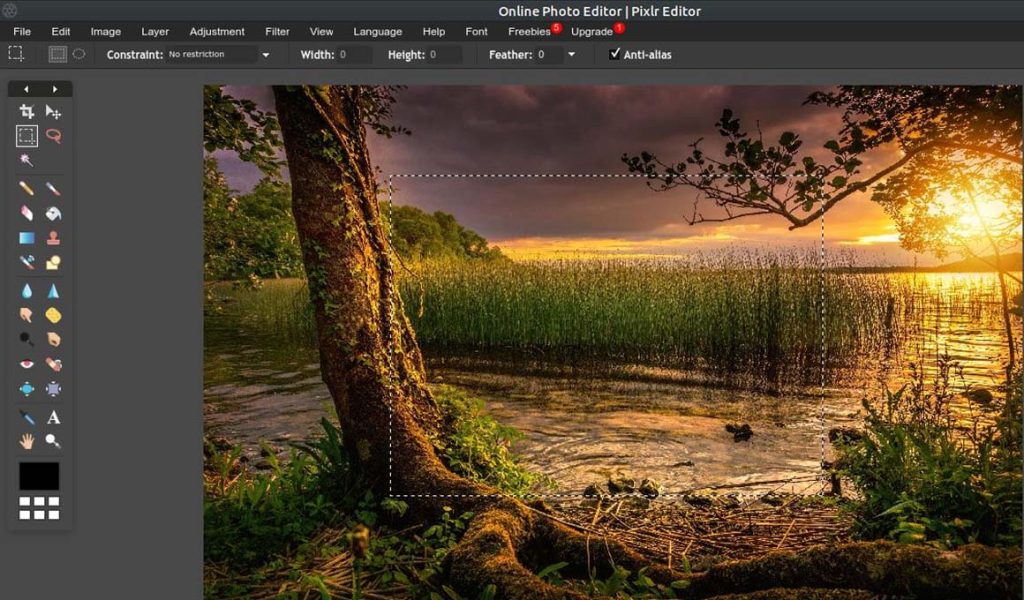Open the Font menu
This screenshot has height=600, width=1024.
476,31
